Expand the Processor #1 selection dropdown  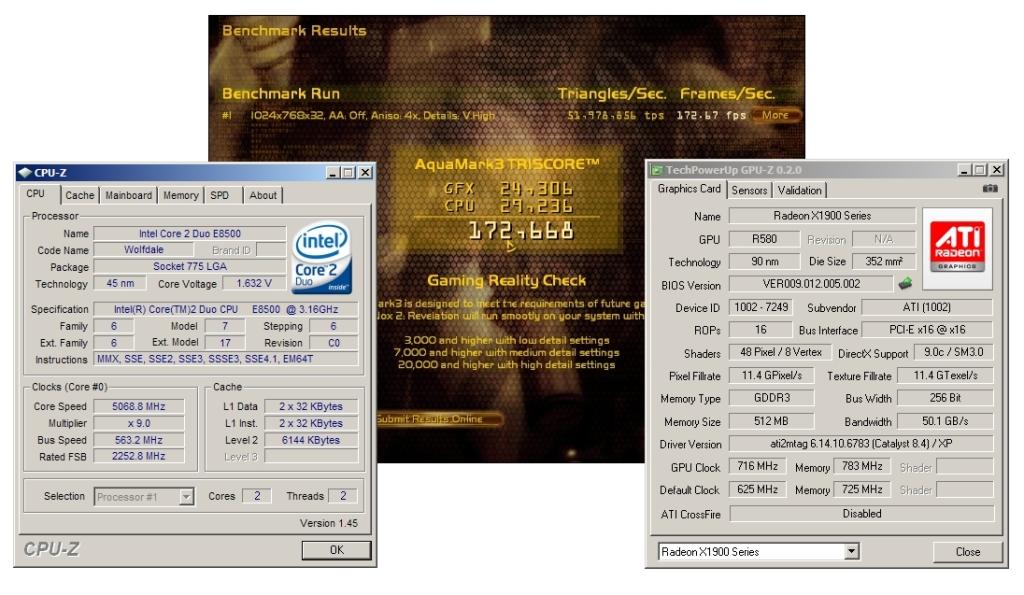coord(186,496)
